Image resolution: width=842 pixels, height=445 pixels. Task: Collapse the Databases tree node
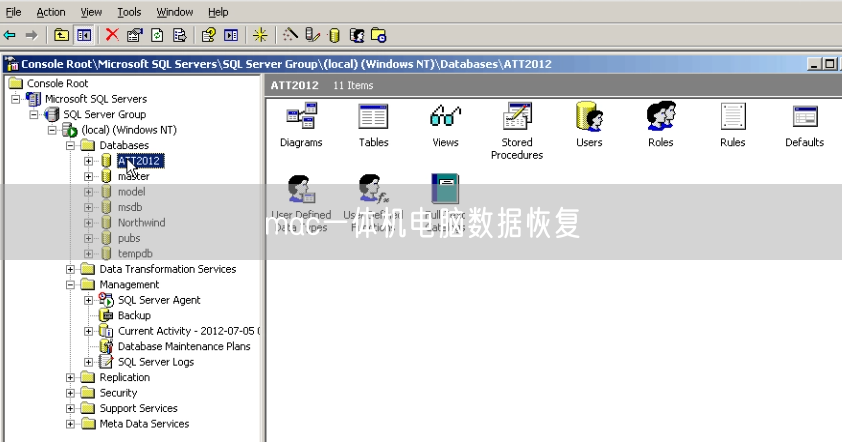point(71,145)
